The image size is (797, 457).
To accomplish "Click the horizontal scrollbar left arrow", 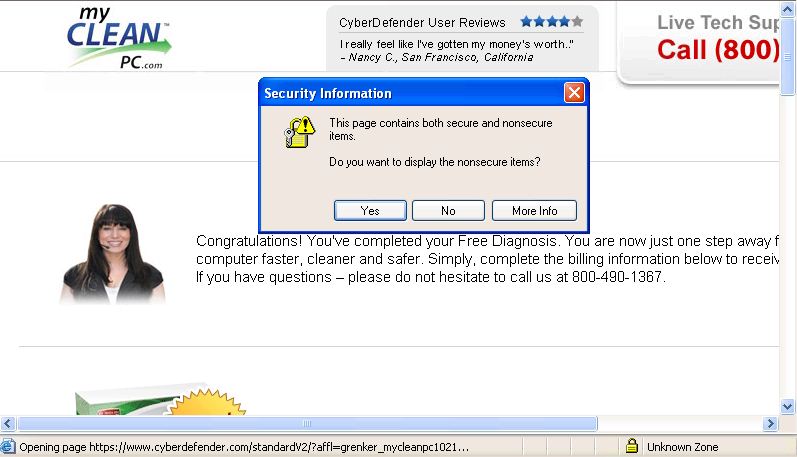I will 8,423.
